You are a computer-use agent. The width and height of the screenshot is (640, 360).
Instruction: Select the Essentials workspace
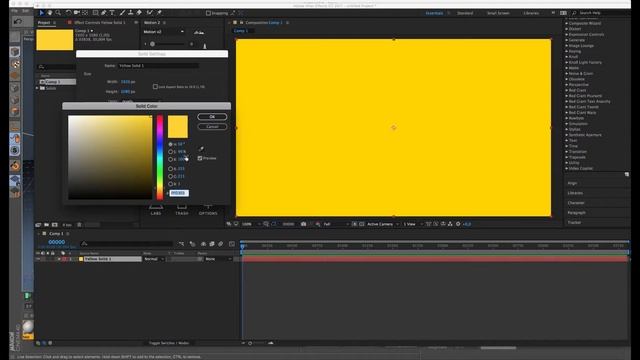pos(434,13)
